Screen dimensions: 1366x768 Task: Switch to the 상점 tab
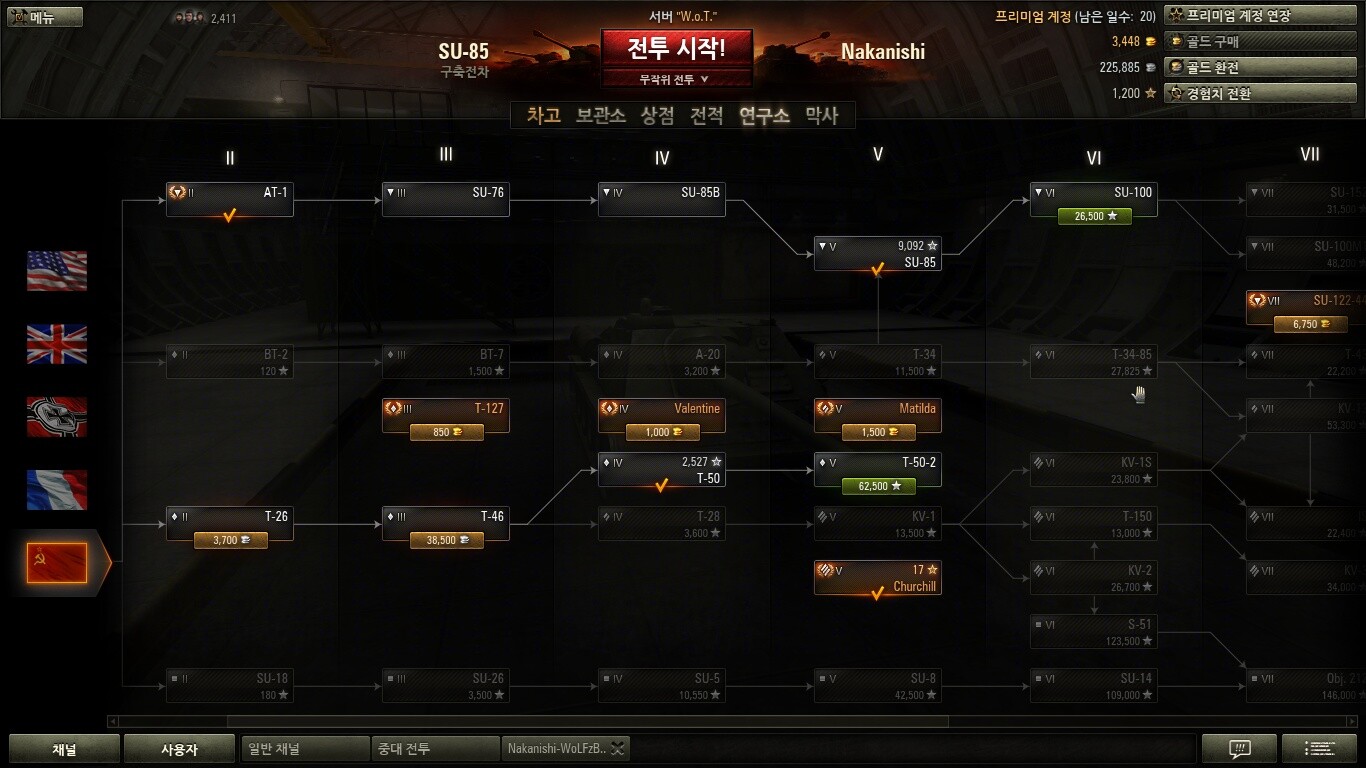coord(657,115)
